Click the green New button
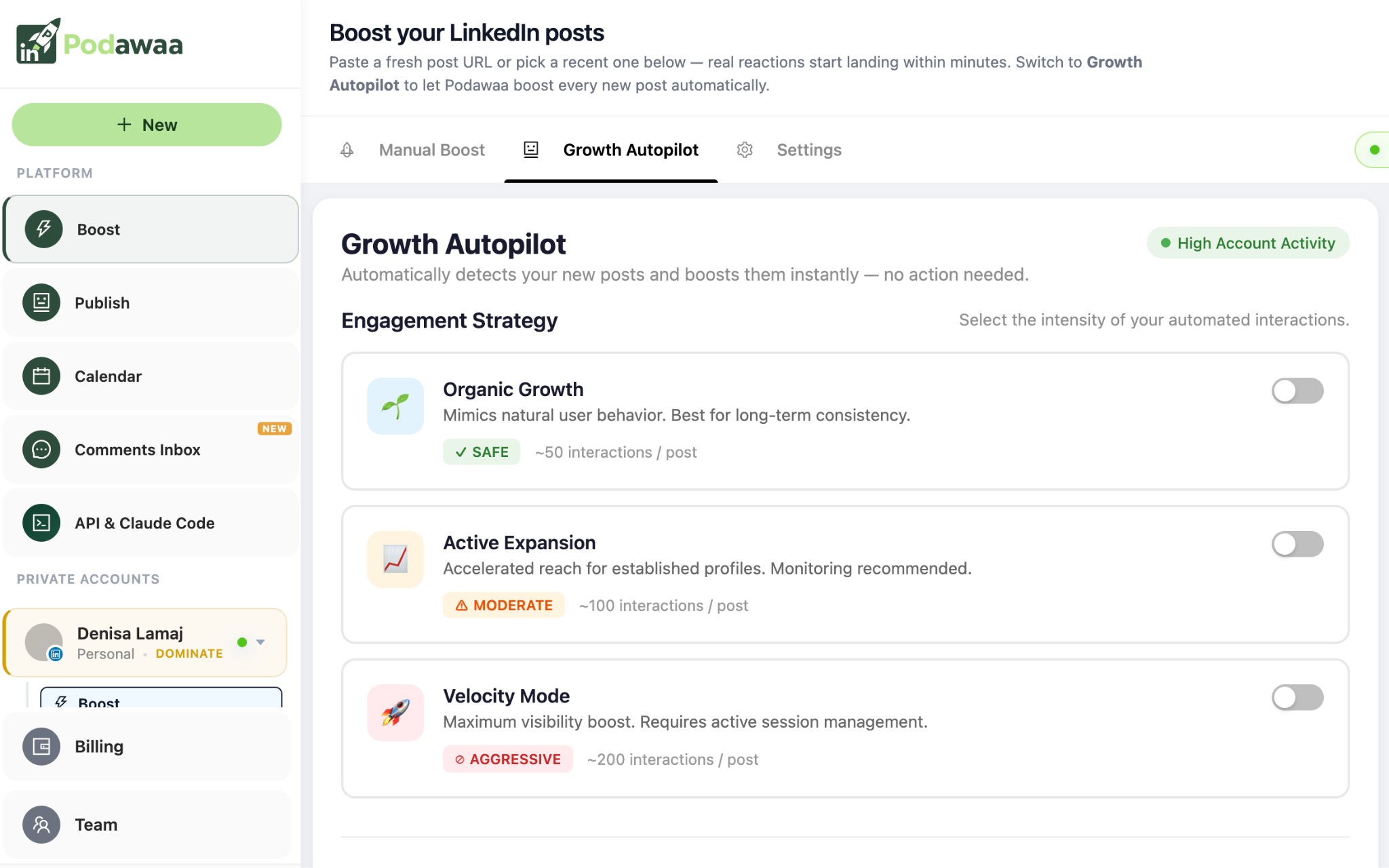The width and height of the screenshot is (1389, 868). coord(146,125)
